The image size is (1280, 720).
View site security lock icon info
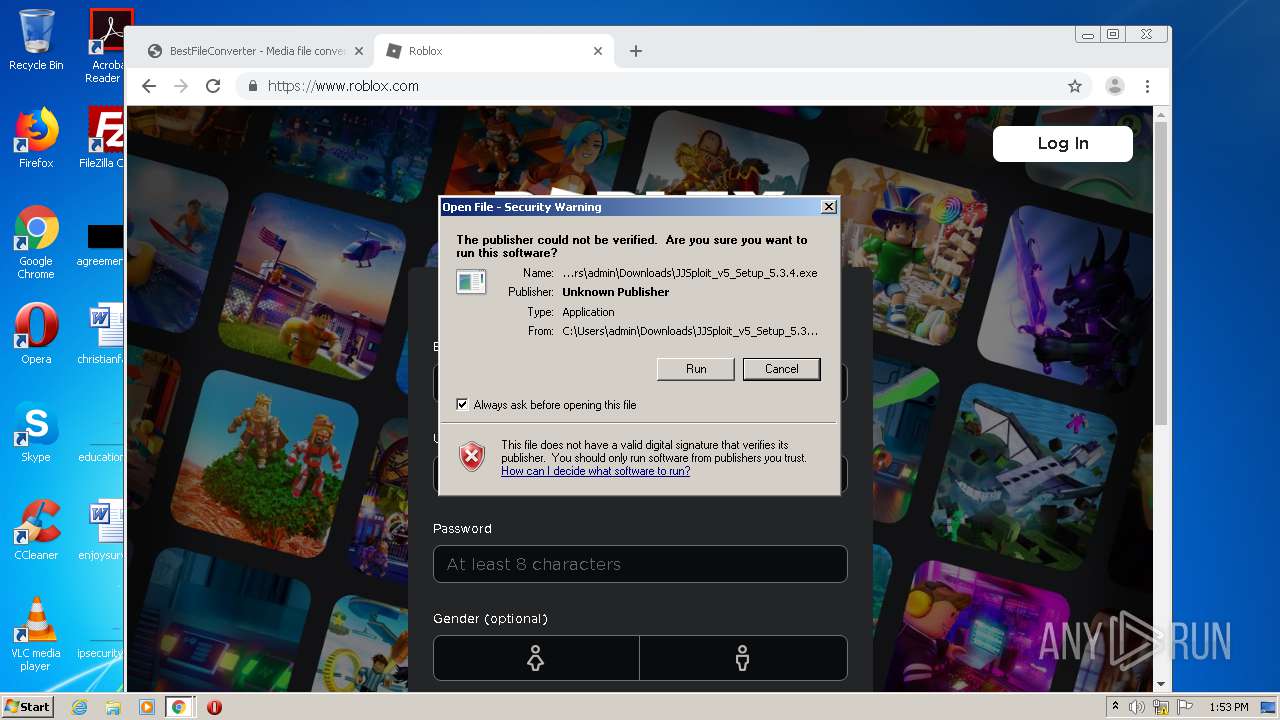click(253, 86)
